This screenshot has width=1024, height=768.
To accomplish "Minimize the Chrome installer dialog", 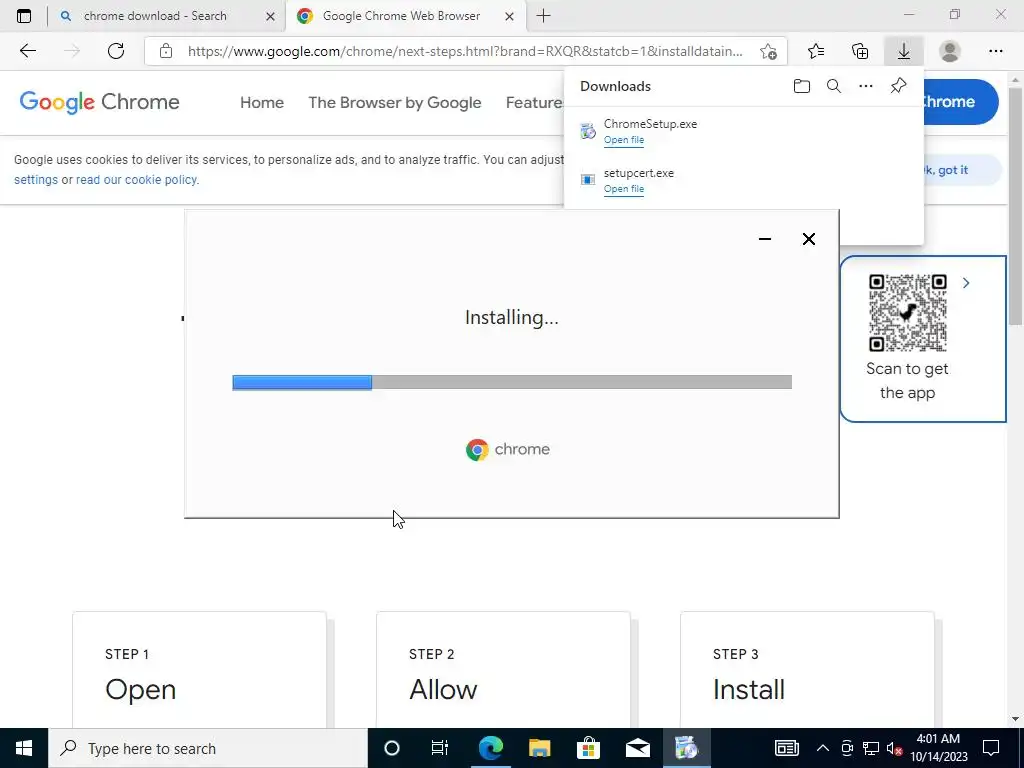I will [x=765, y=239].
